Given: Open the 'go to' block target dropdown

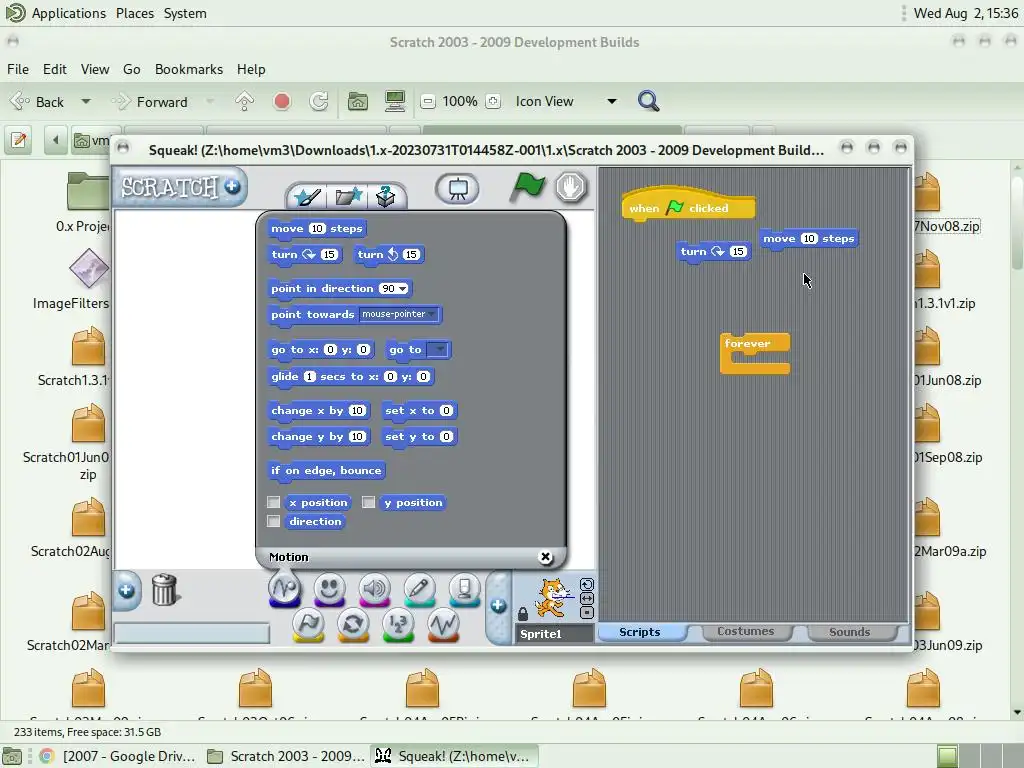Looking at the screenshot, I should point(441,349).
